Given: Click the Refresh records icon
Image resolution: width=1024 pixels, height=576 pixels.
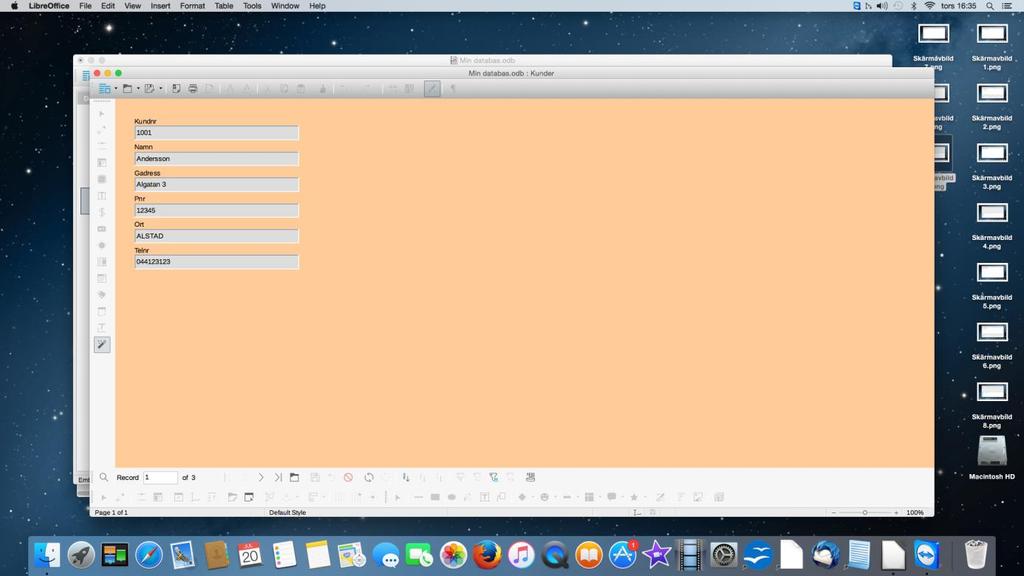Looking at the screenshot, I should (369, 477).
